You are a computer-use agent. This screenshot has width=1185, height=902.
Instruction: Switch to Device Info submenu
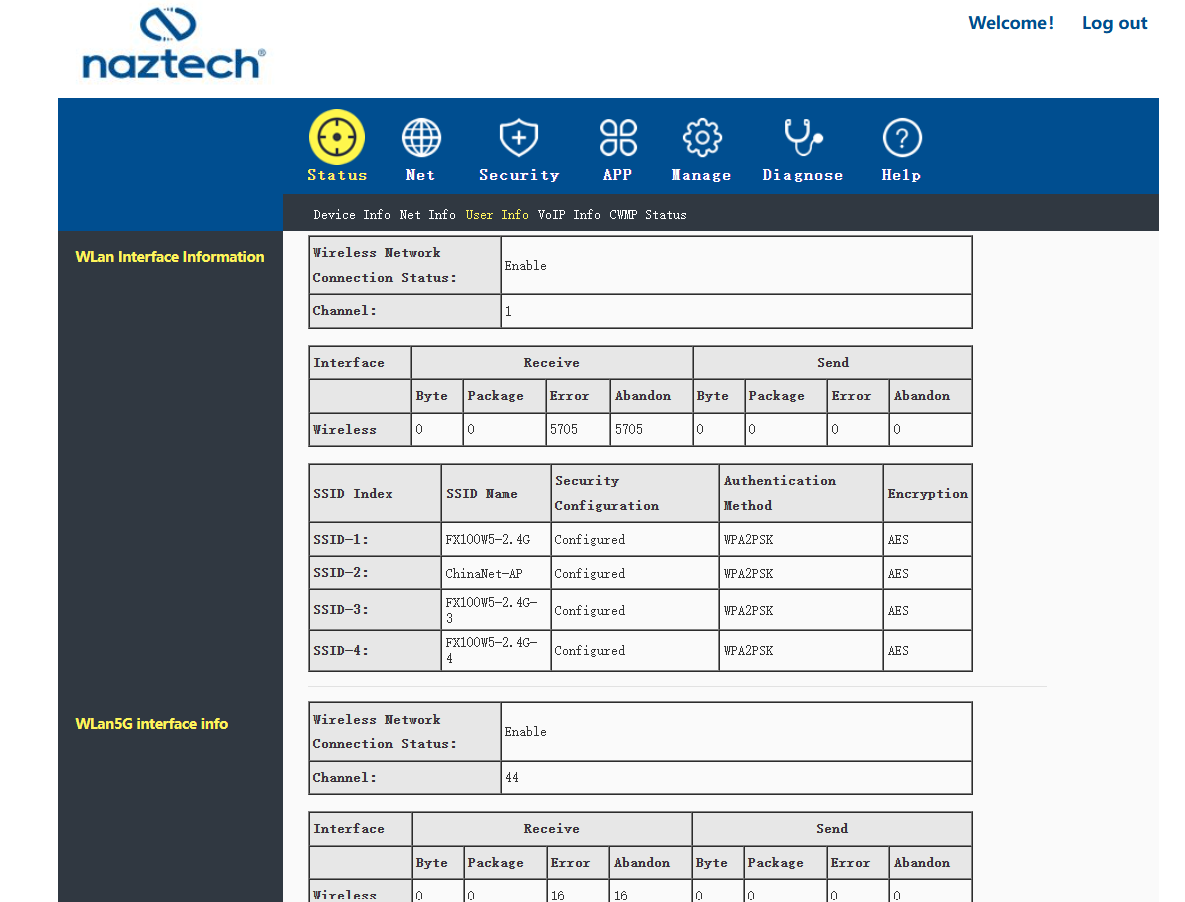click(352, 215)
